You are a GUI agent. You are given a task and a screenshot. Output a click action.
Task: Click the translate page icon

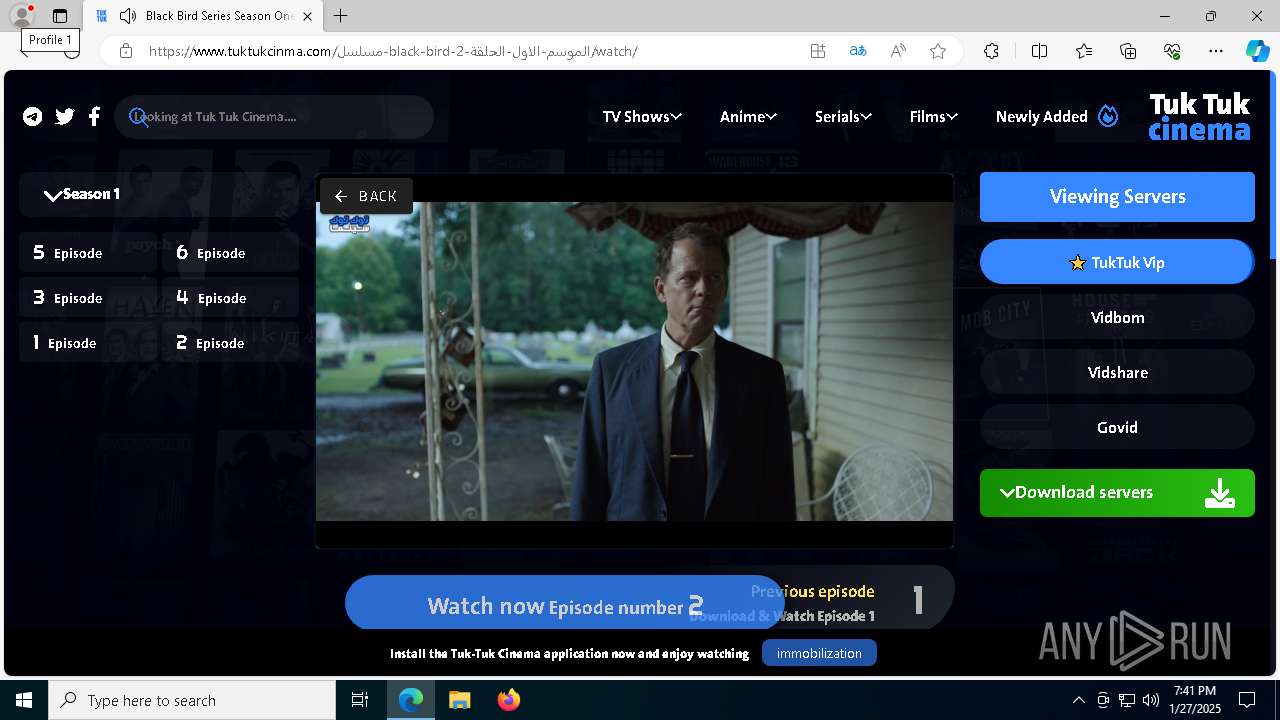tap(858, 51)
